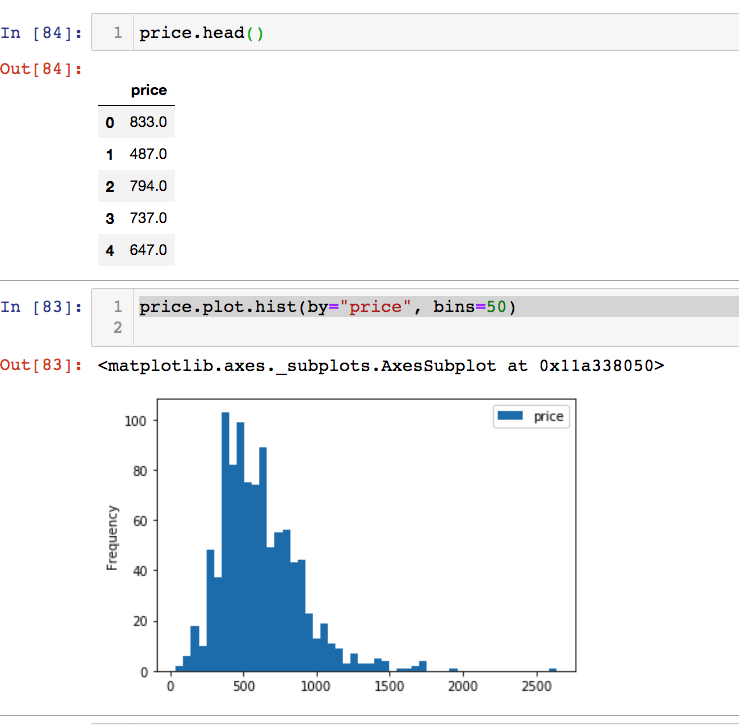Click the price.head() code cell
The image size is (739, 725).
point(415,33)
